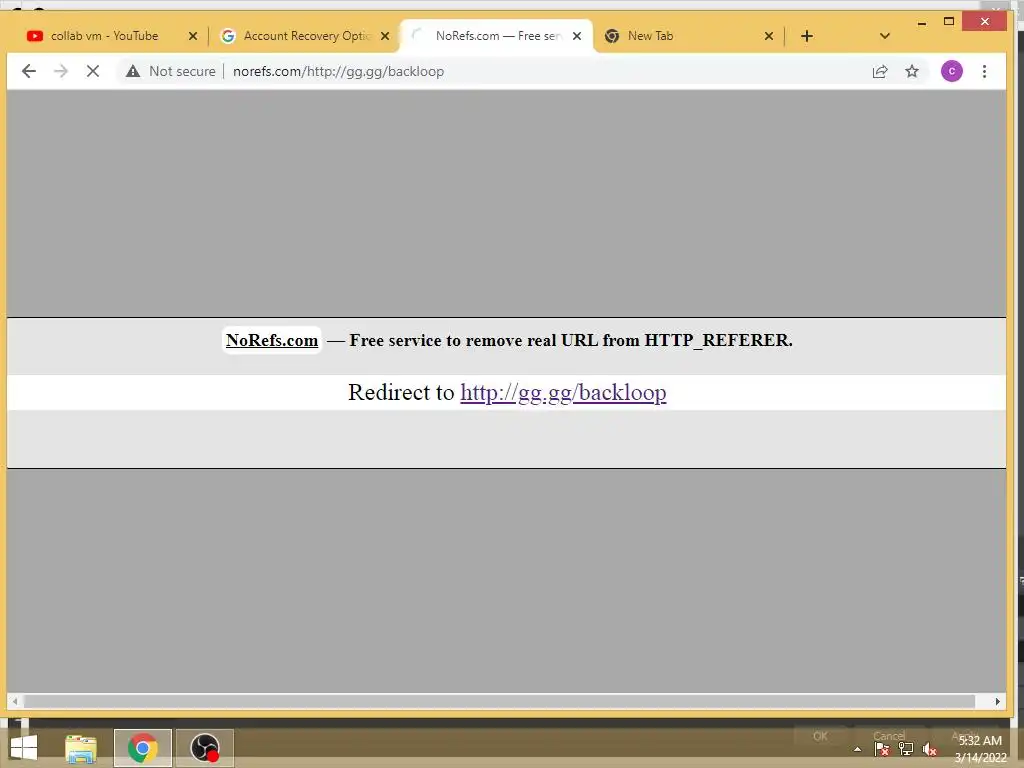Close the NoRefs.com tab
This screenshot has height=768, width=1024.
pos(577,36)
